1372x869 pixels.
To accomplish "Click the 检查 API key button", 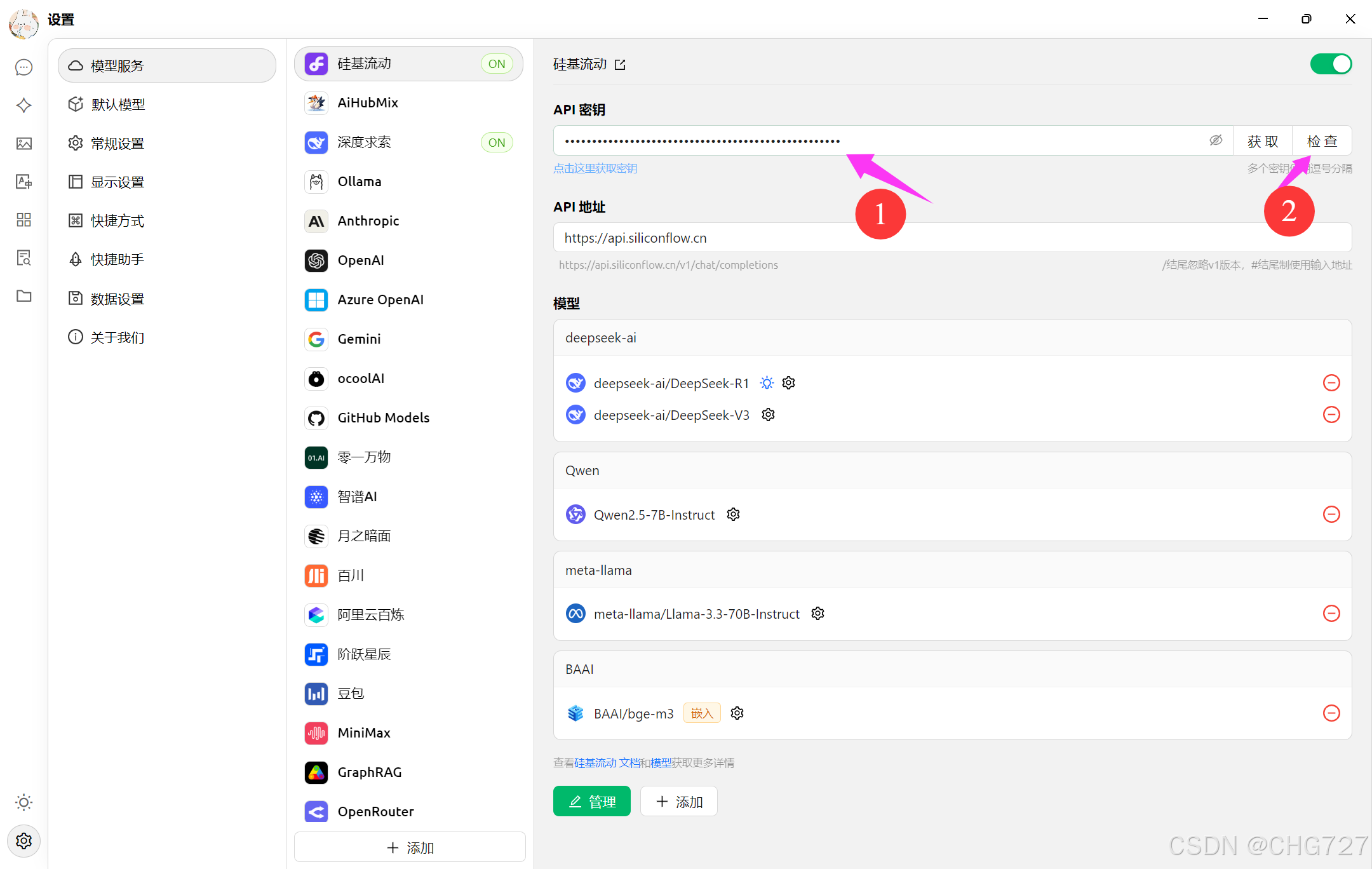I will pos(1322,141).
